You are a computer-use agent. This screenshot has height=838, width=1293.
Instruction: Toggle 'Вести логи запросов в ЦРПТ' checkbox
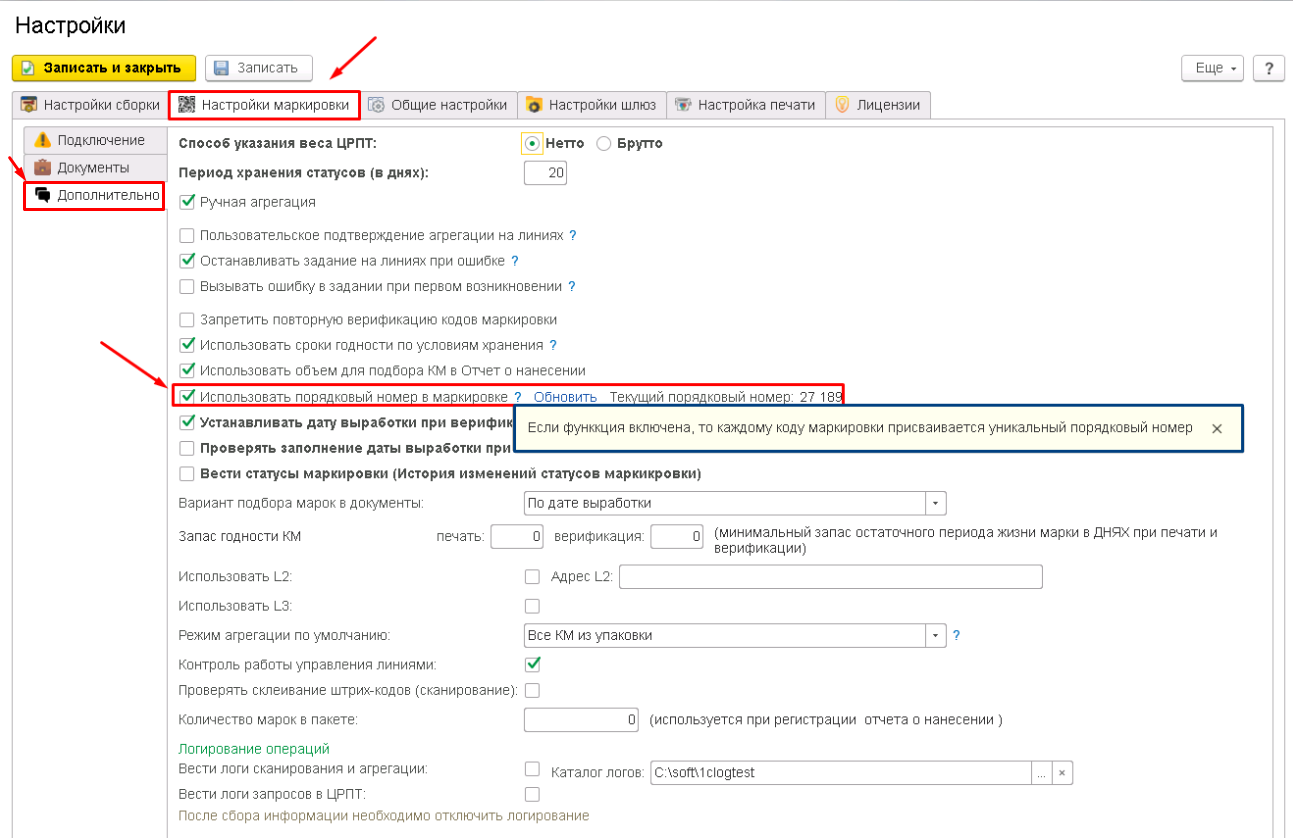533,794
